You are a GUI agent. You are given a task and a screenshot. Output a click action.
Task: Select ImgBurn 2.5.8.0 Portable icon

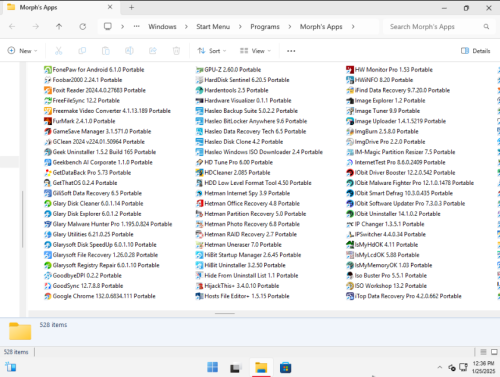tap(350, 131)
